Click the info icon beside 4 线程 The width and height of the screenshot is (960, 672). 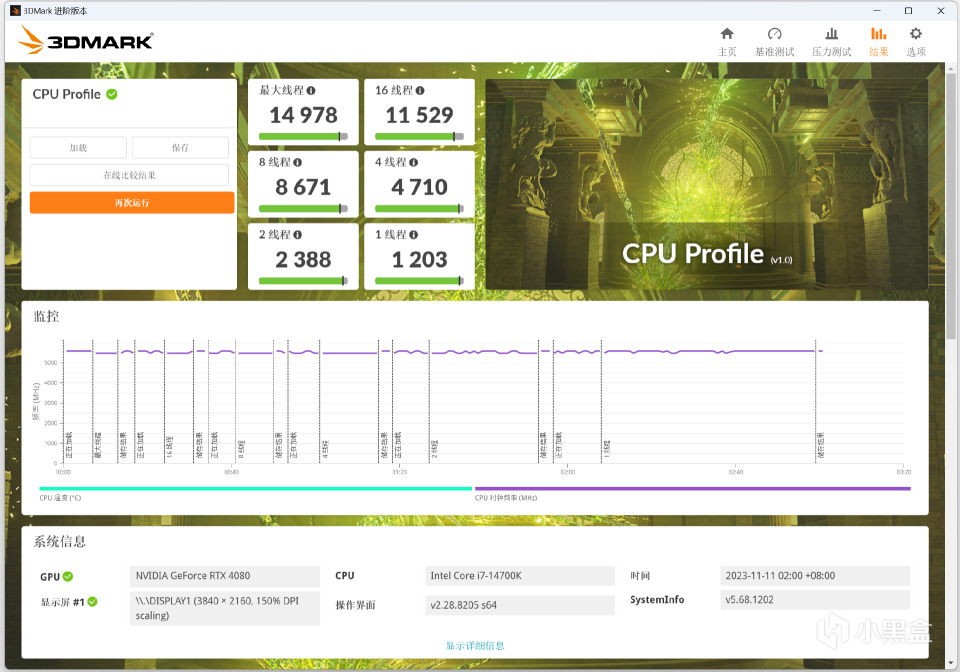click(x=413, y=163)
